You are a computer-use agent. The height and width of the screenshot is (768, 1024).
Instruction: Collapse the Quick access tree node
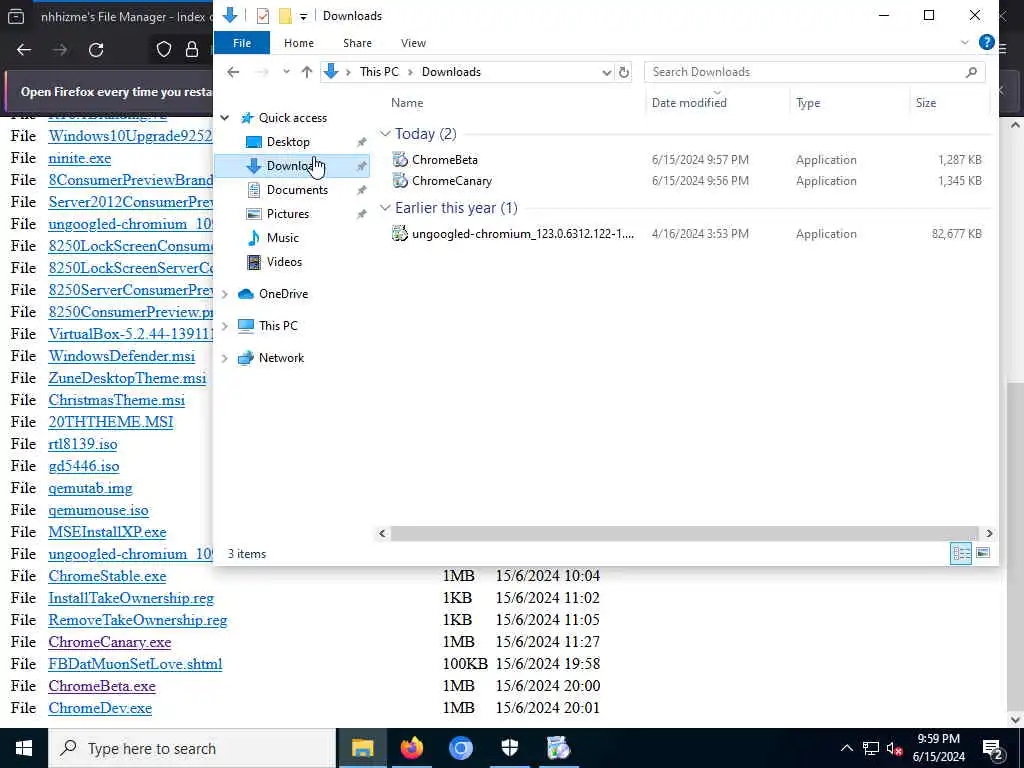(x=225, y=118)
